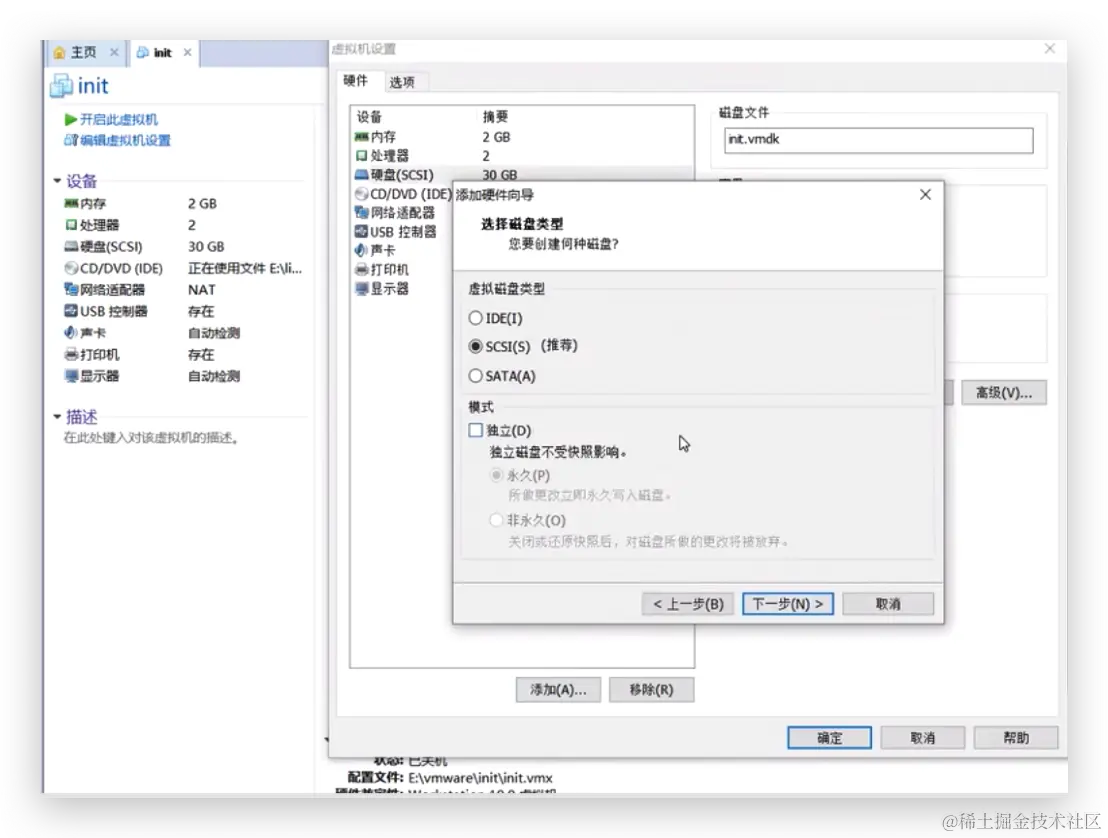Click memory icon in settings hardware list

[x=362, y=136]
